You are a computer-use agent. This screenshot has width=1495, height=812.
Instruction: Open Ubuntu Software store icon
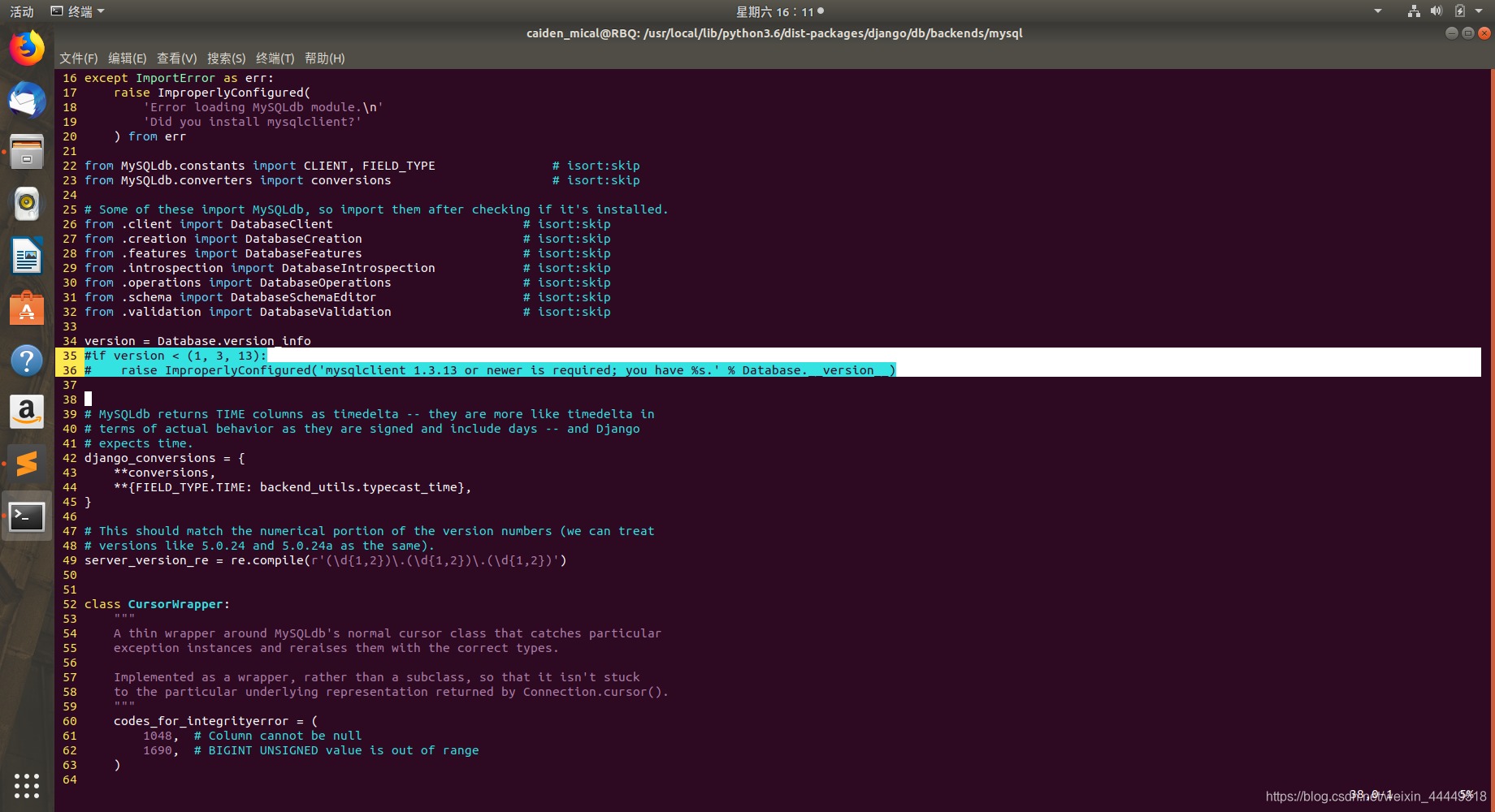click(x=27, y=308)
